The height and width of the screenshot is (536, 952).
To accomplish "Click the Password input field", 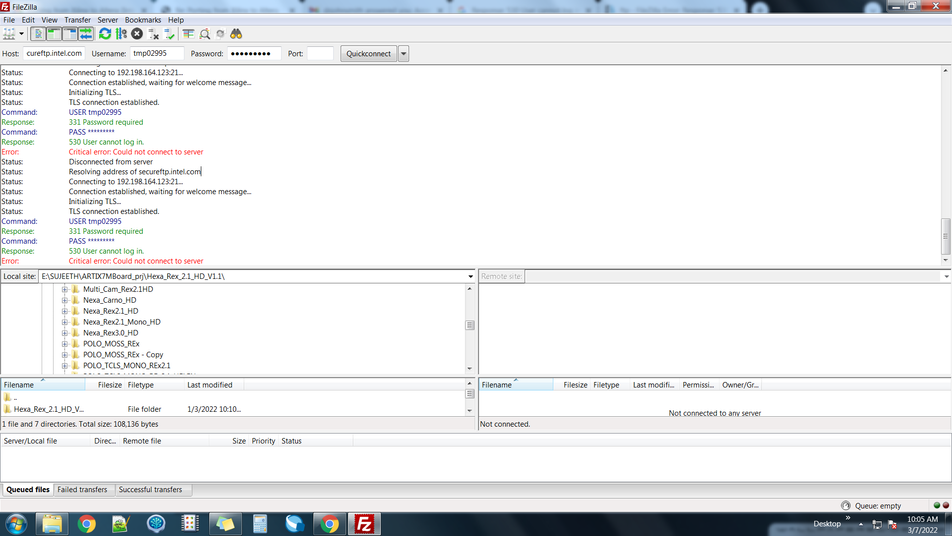I will pos(254,53).
